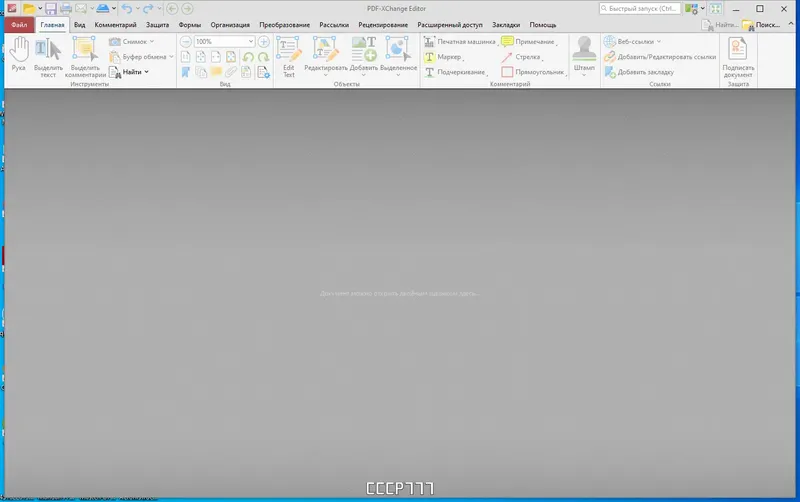Switch to the Вид tab
This screenshot has height=502, width=800.
pos(80,24)
